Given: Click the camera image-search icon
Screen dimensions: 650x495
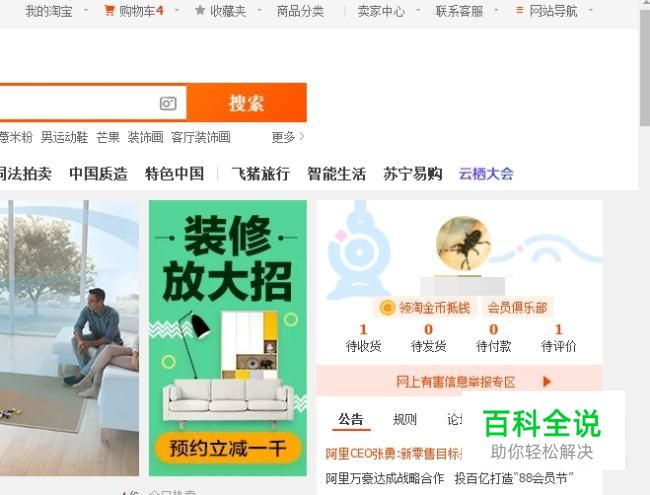Looking at the screenshot, I should [168, 103].
